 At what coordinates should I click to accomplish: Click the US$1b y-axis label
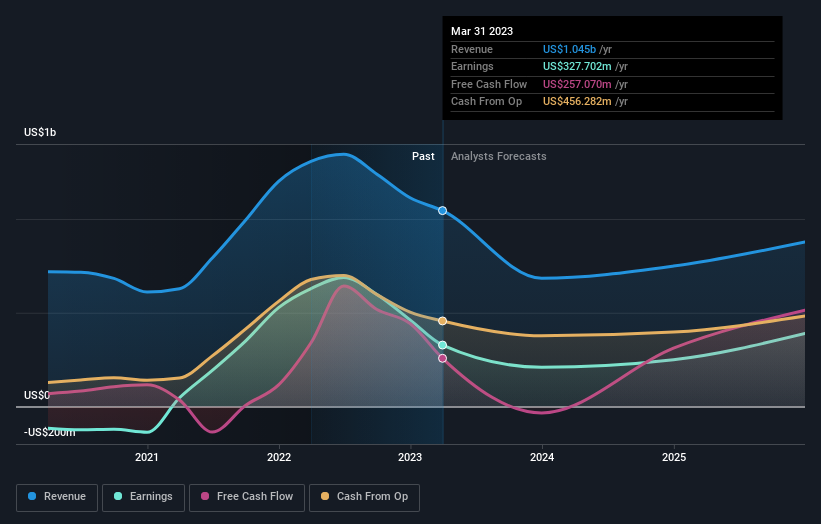[x=40, y=132]
